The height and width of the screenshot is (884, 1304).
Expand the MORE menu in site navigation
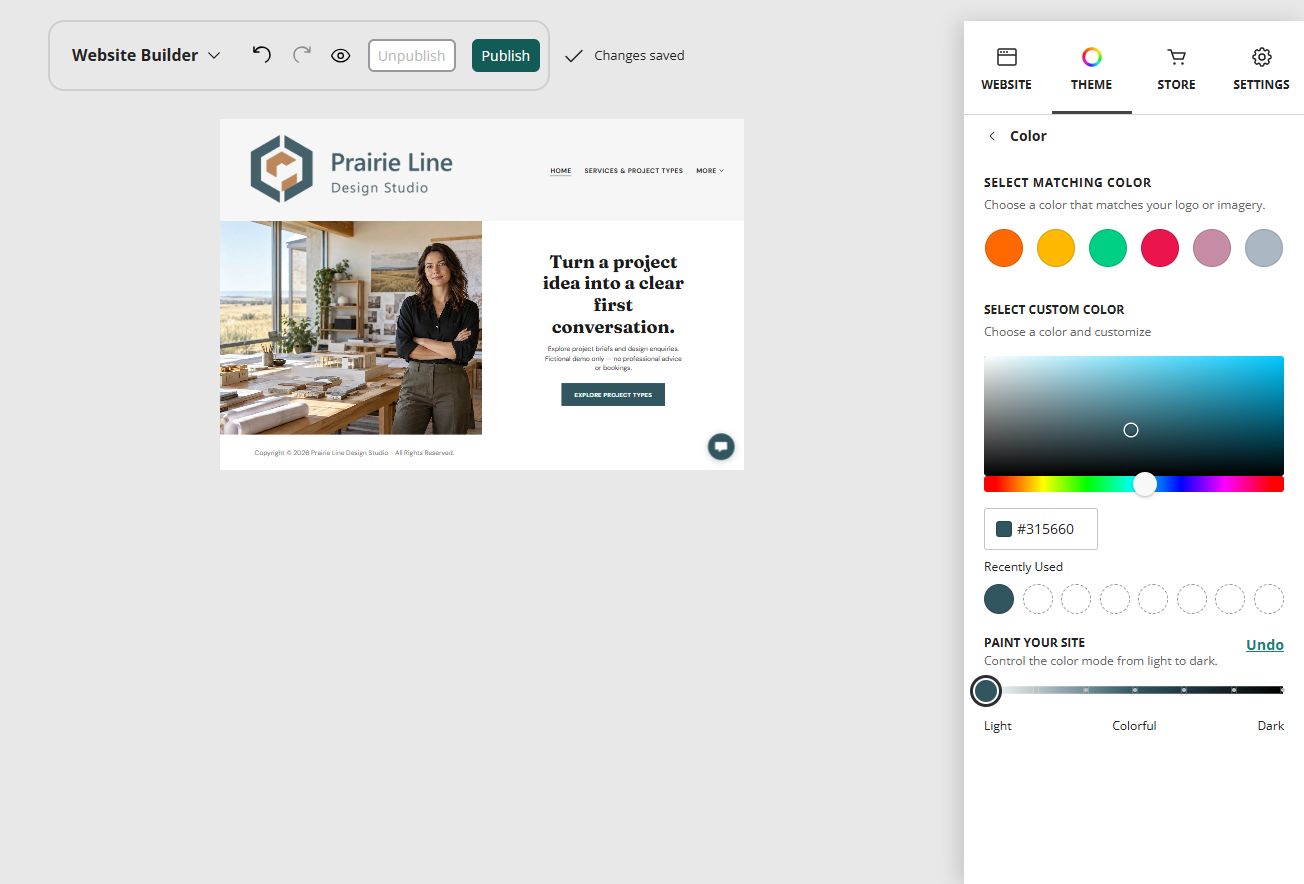[710, 171]
